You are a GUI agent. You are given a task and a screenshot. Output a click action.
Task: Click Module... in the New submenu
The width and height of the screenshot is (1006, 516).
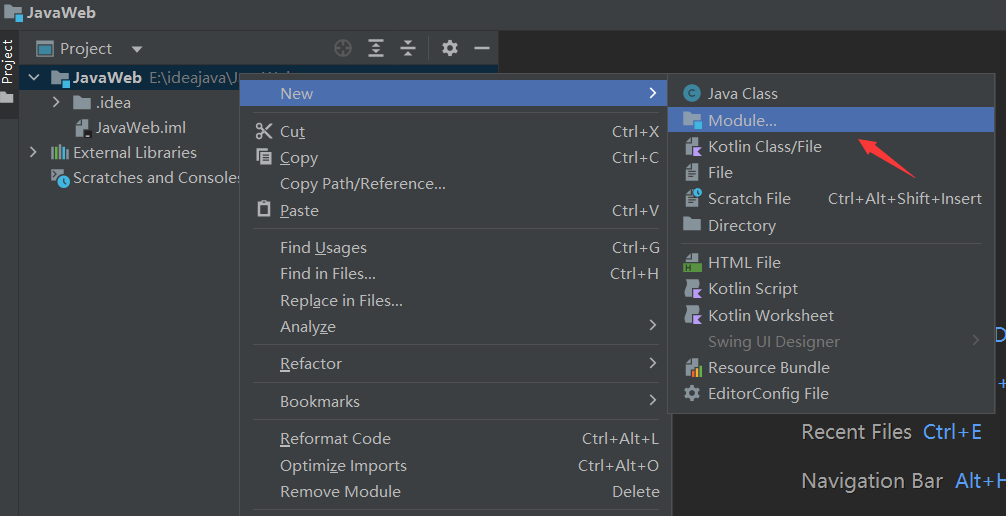click(x=742, y=120)
